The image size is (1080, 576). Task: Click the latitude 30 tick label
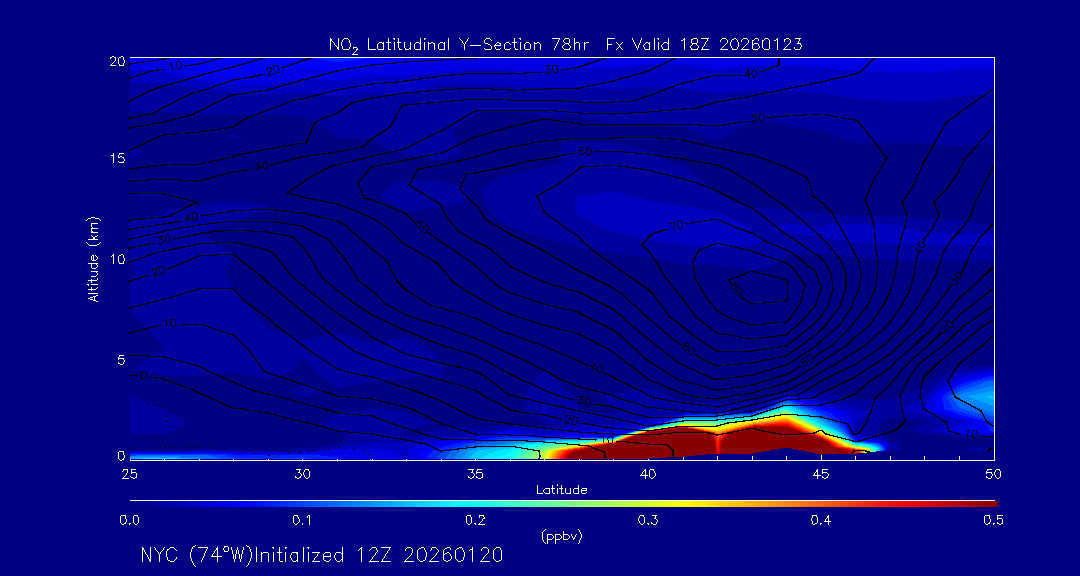coord(302,473)
